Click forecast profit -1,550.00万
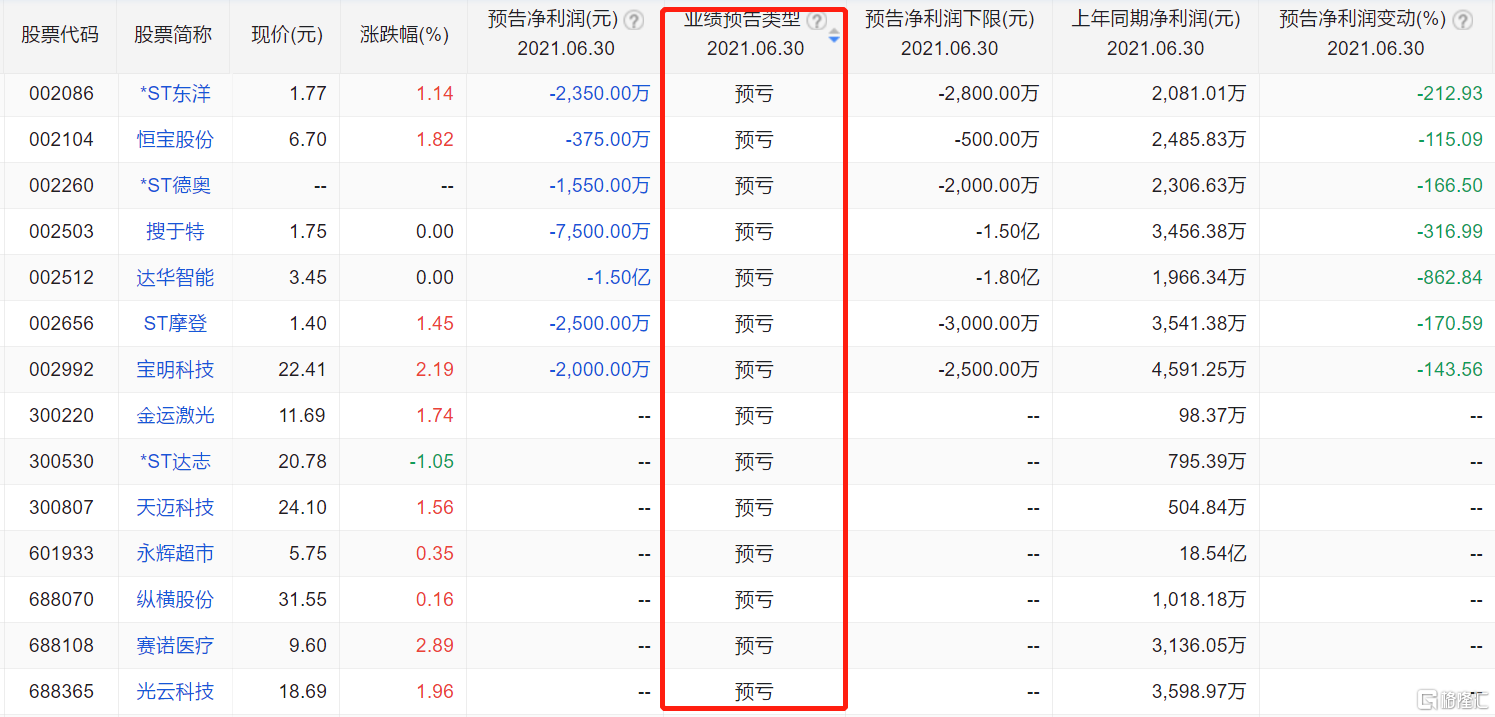This screenshot has width=1495, height=717. click(599, 186)
